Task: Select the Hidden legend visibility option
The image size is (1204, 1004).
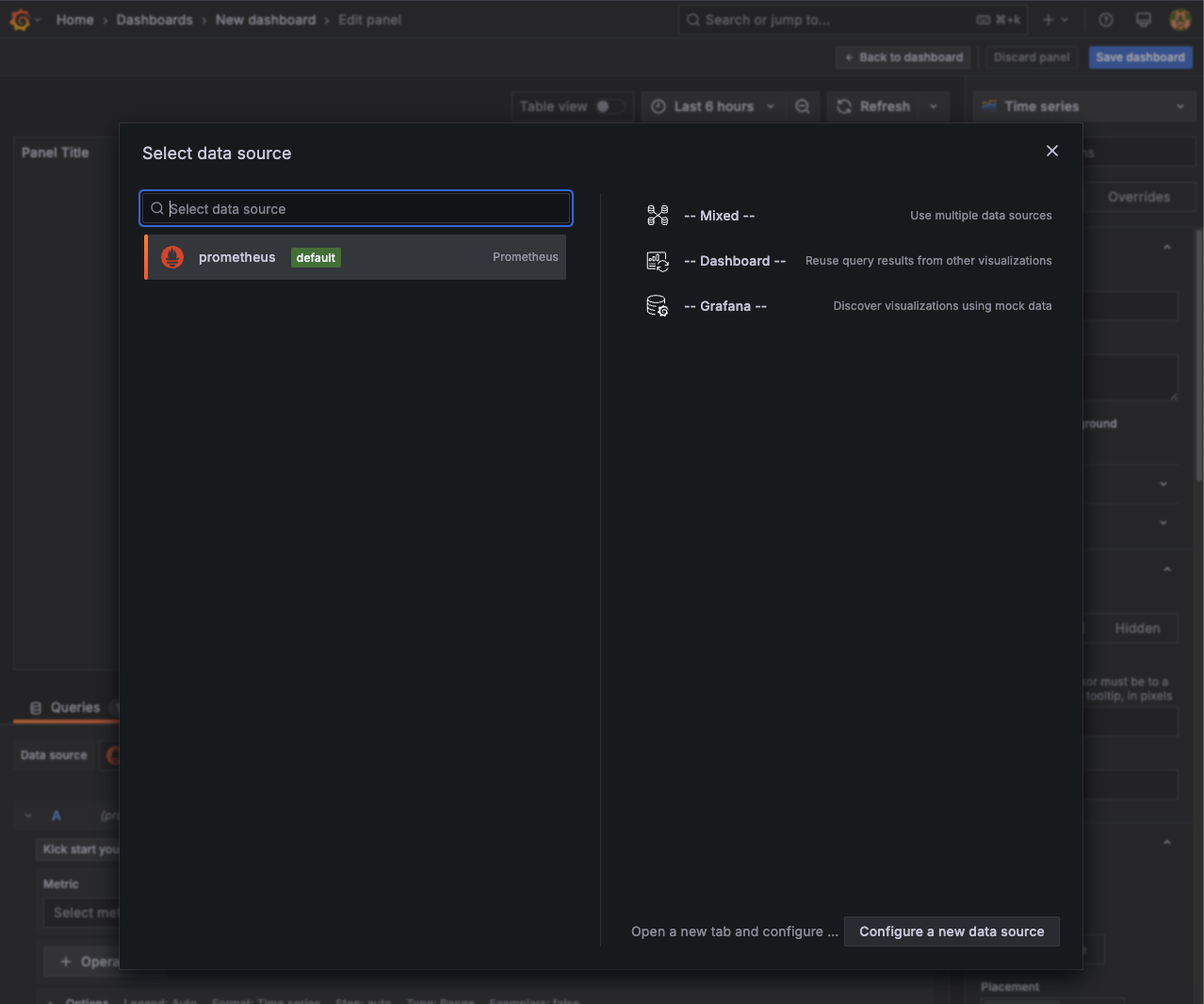Action: 1137,628
